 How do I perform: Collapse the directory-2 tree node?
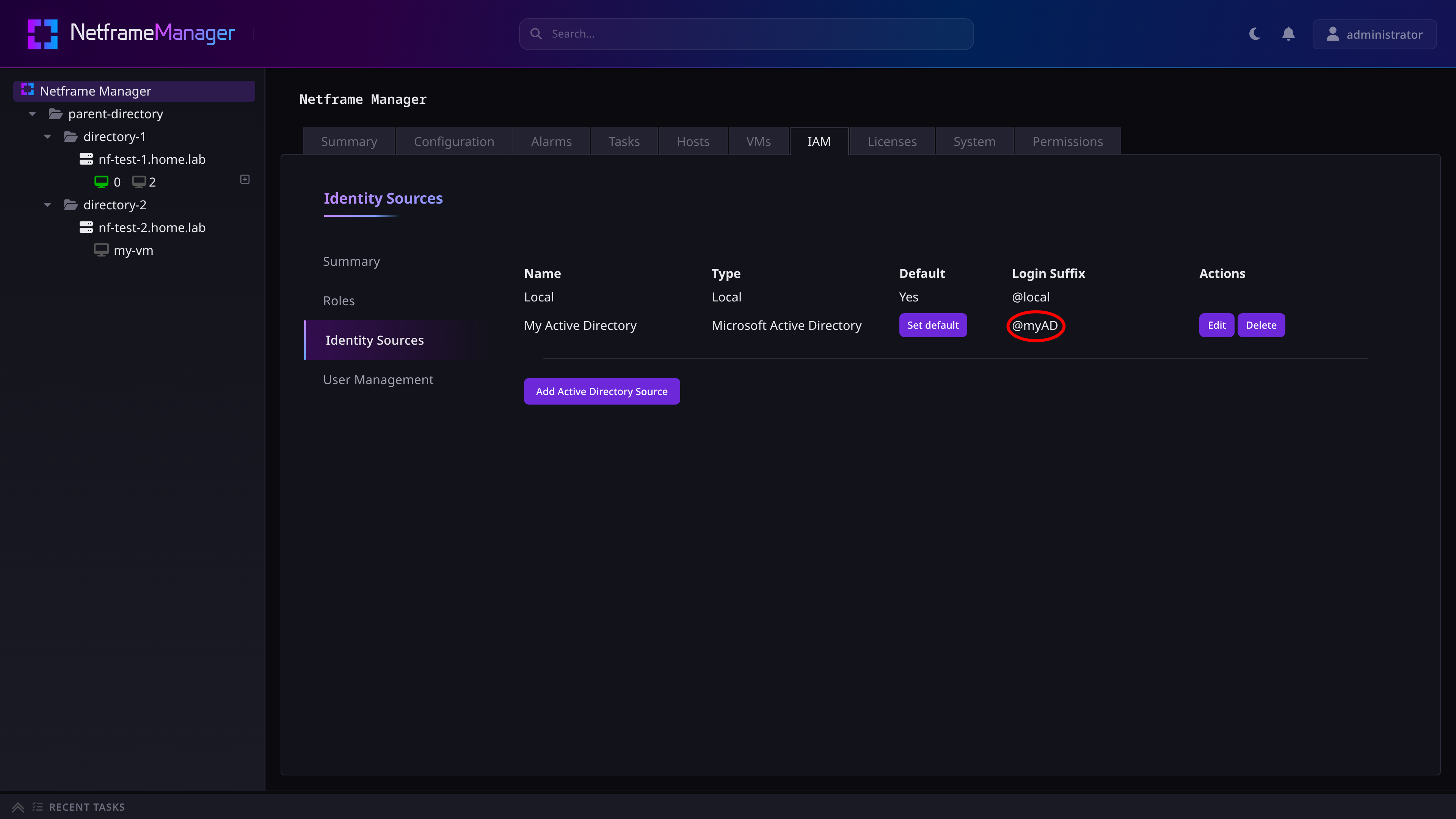47,205
